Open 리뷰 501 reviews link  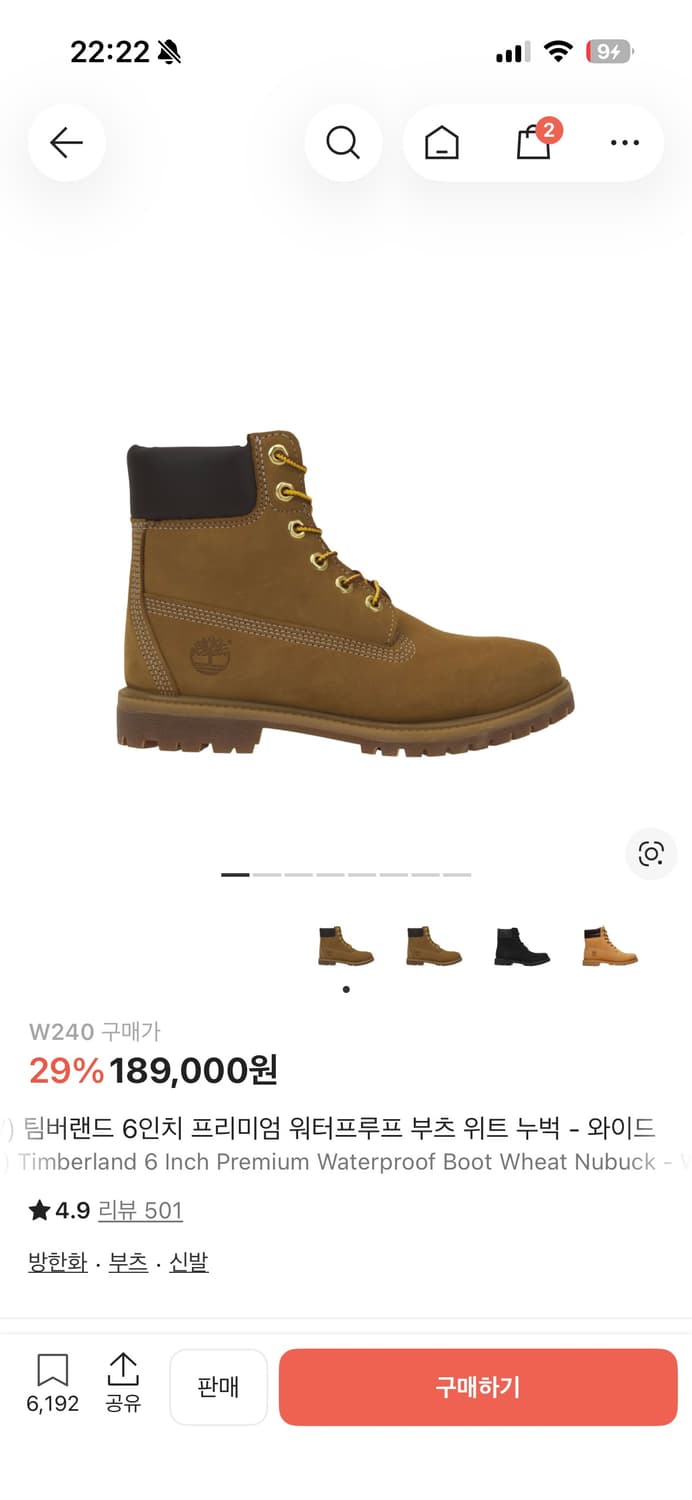click(140, 1211)
